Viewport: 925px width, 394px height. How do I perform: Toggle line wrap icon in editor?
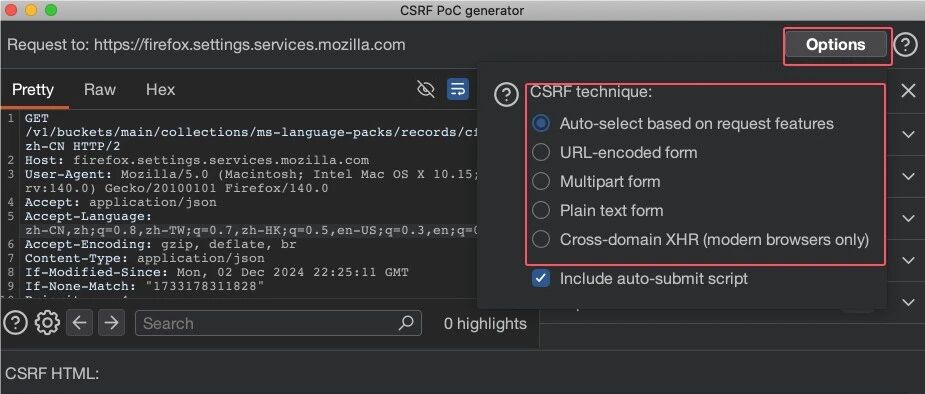[x=458, y=89]
